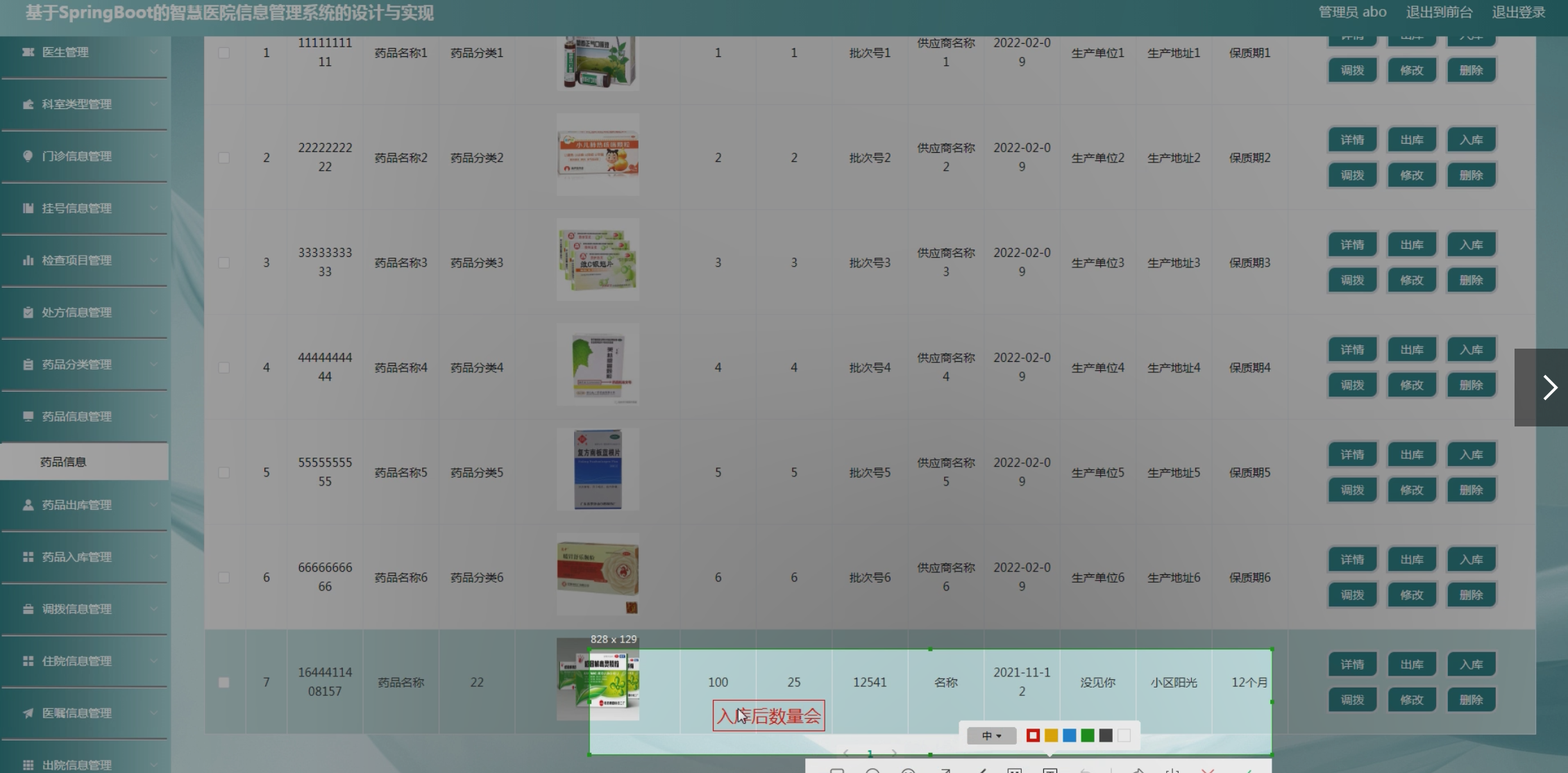Click the 处方信息管理 clipboard icon
This screenshot has width=1568, height=773.
(28, 313)
